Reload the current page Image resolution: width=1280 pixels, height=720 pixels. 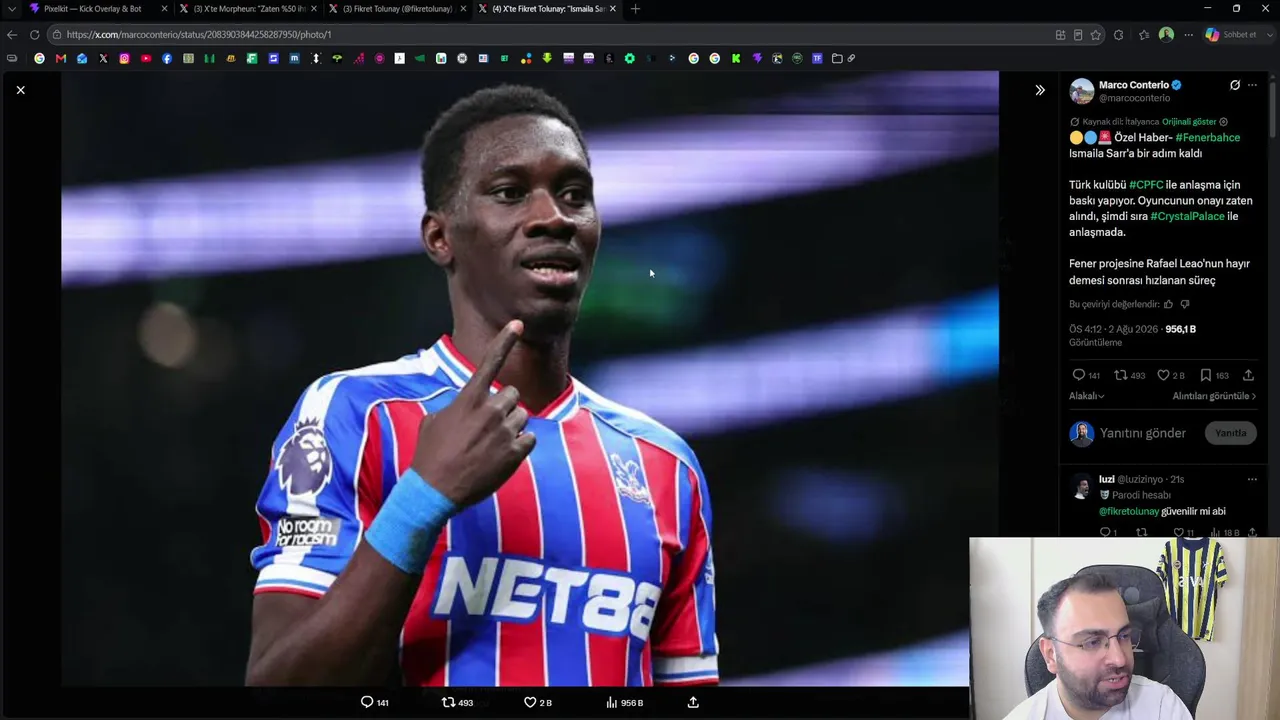click(x=34, y=34)
